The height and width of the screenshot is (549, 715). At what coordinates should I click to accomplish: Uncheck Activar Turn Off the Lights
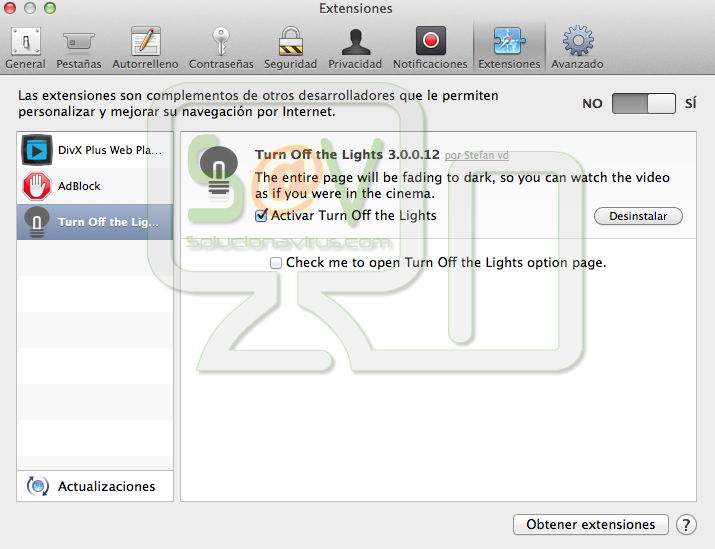tap(261, 215)
